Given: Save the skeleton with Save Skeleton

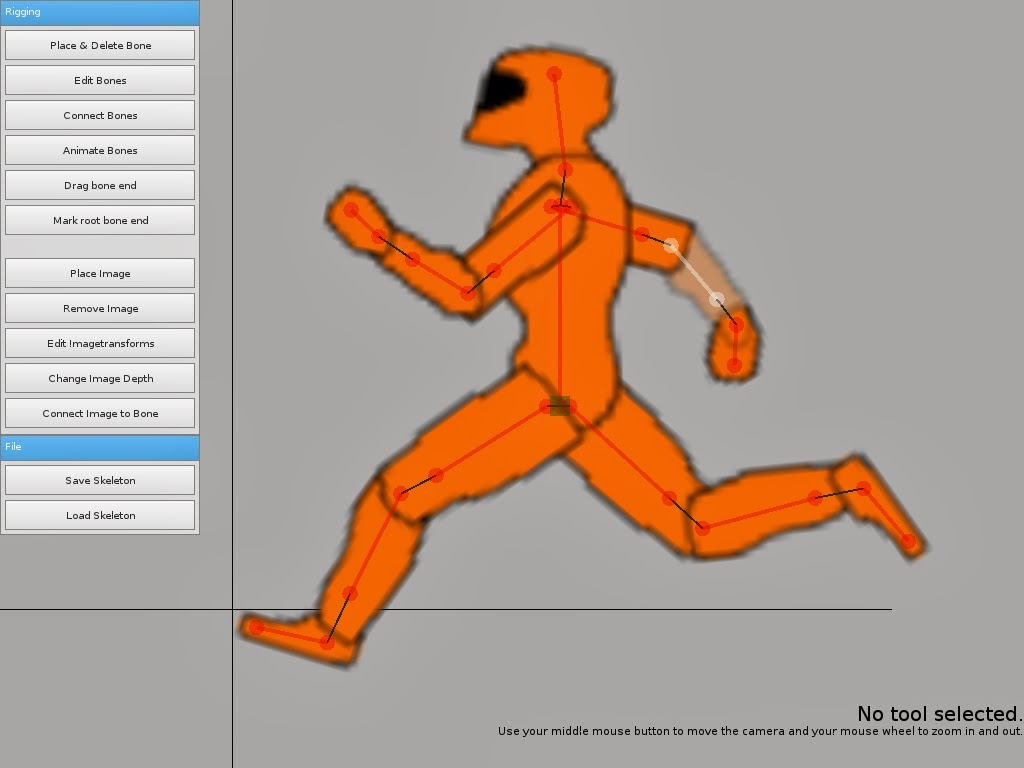Looking at the screenshot, I should (100, 480).
